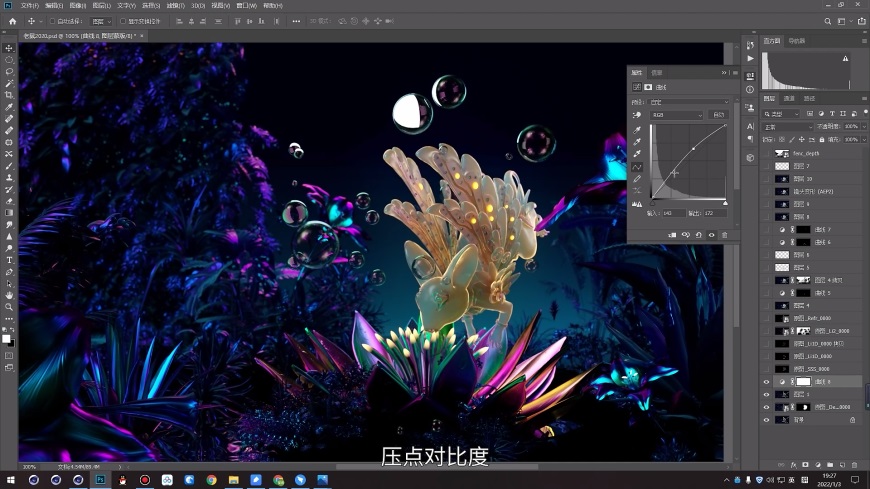Select the Type tool in the toolbox
Screen dimensions: 870x489
click(x=9, y=260)
